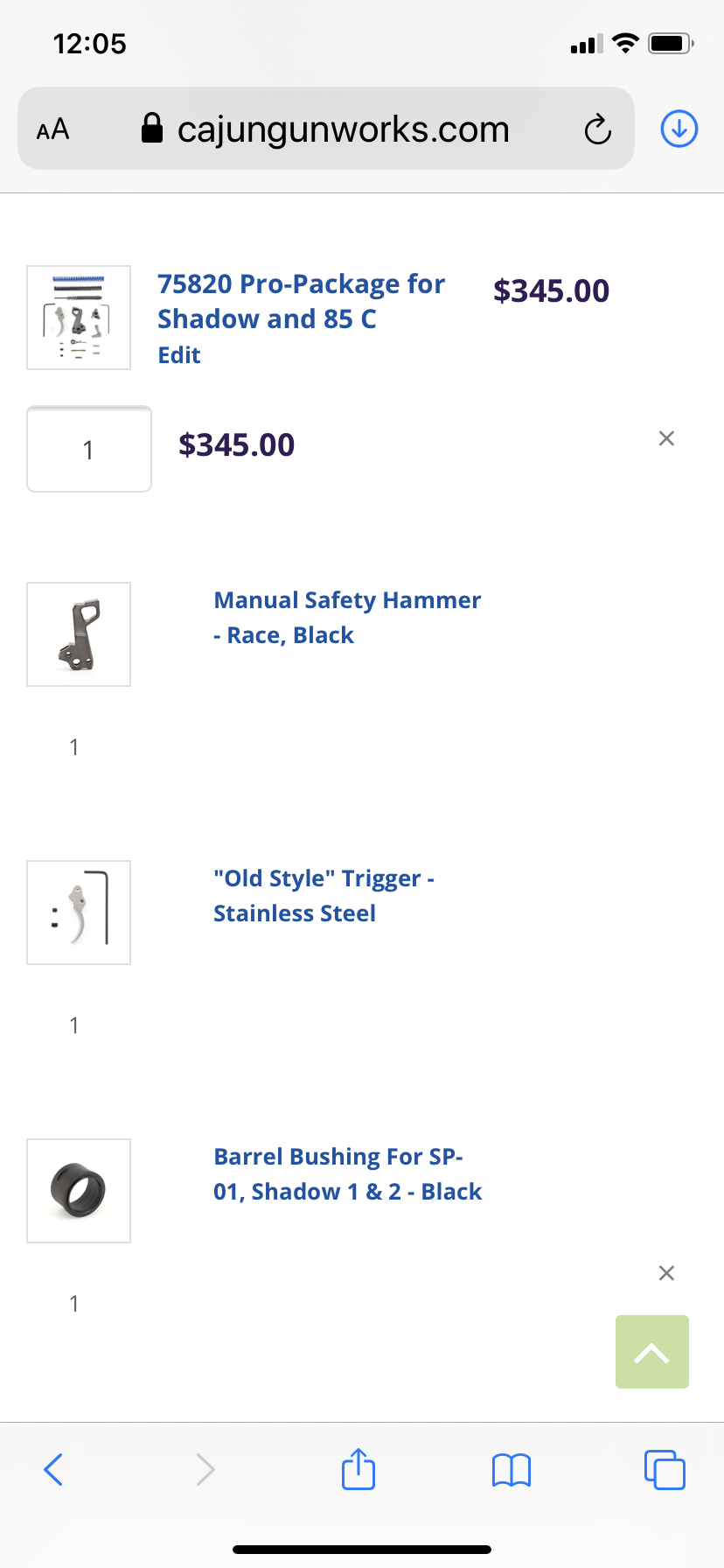724x1568 pixels.
Task: Remove the Barrel Bushing item with X
Action: [666, 1273]
